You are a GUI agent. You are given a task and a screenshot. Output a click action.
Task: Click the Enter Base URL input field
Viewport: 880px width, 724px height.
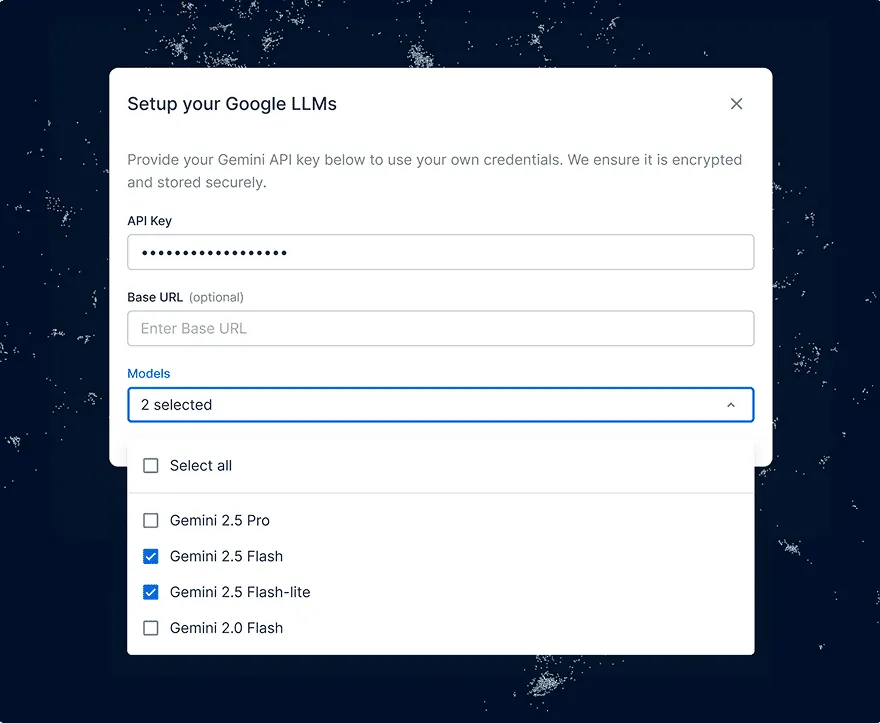pyautogui.click(x=440, y=328)
